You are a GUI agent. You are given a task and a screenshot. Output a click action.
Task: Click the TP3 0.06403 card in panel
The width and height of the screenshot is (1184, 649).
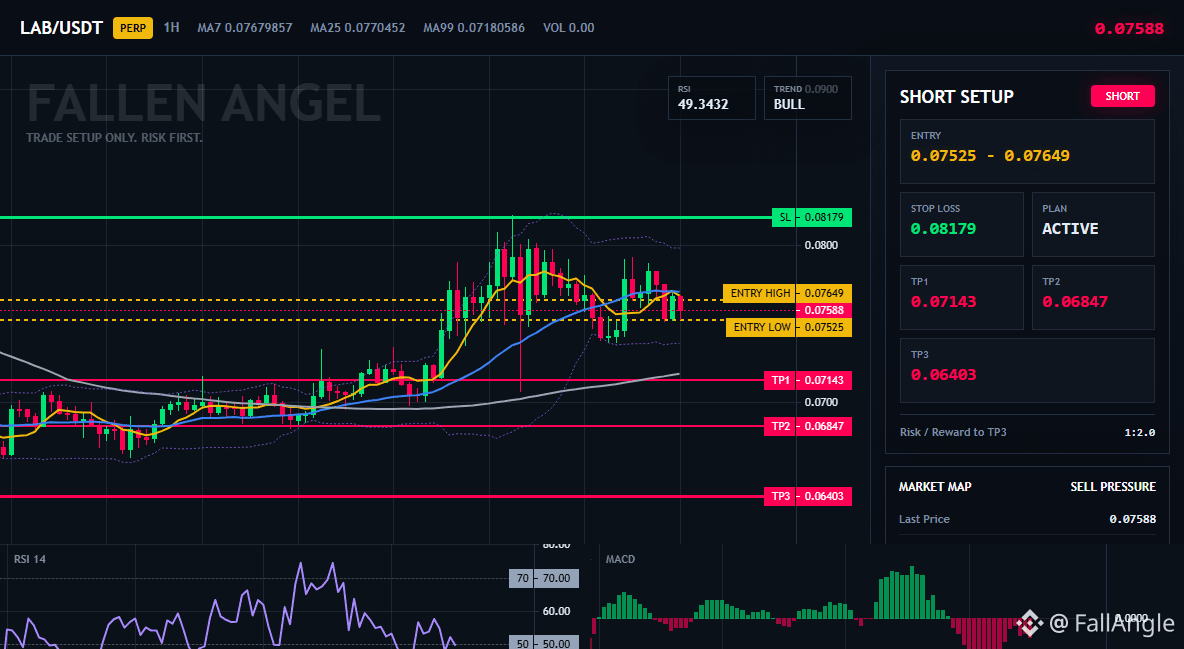(x=1027, y=370)
